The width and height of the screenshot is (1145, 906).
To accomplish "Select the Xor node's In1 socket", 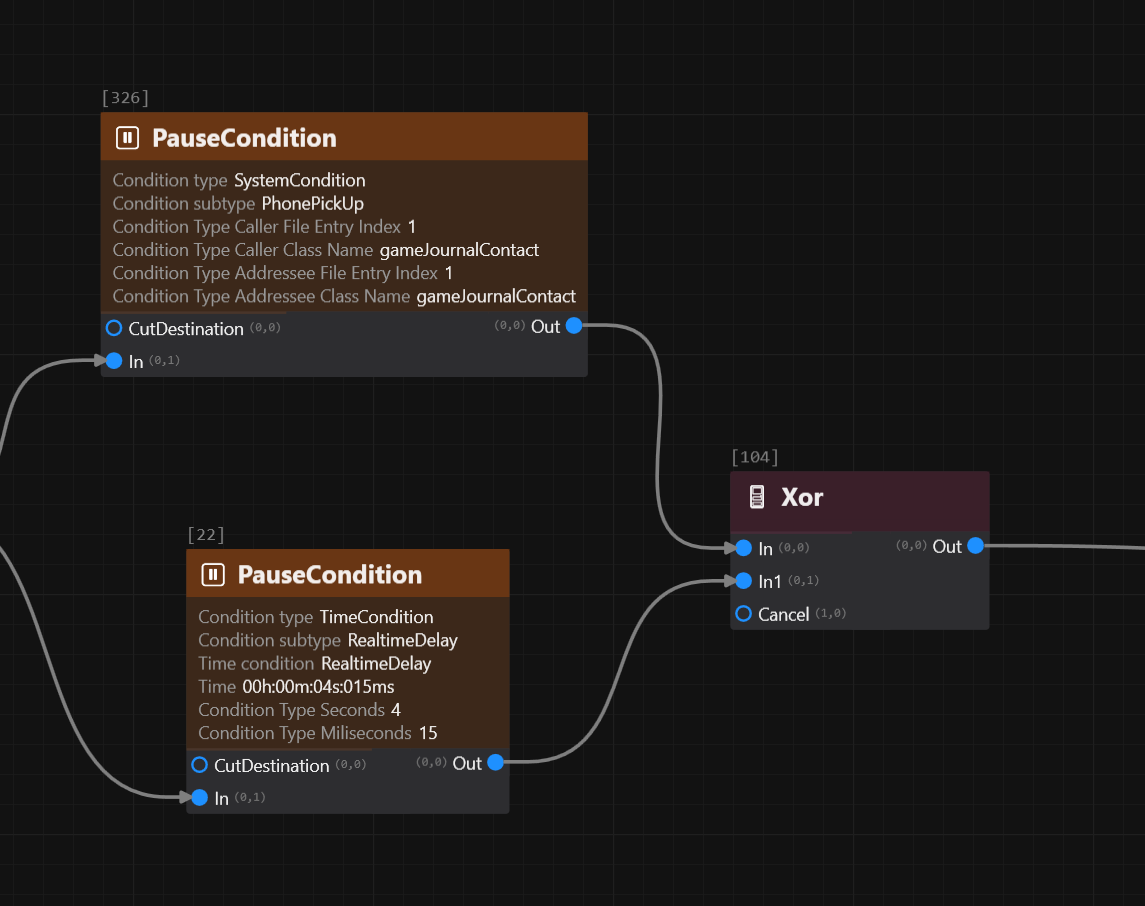I will click(743, 581).
